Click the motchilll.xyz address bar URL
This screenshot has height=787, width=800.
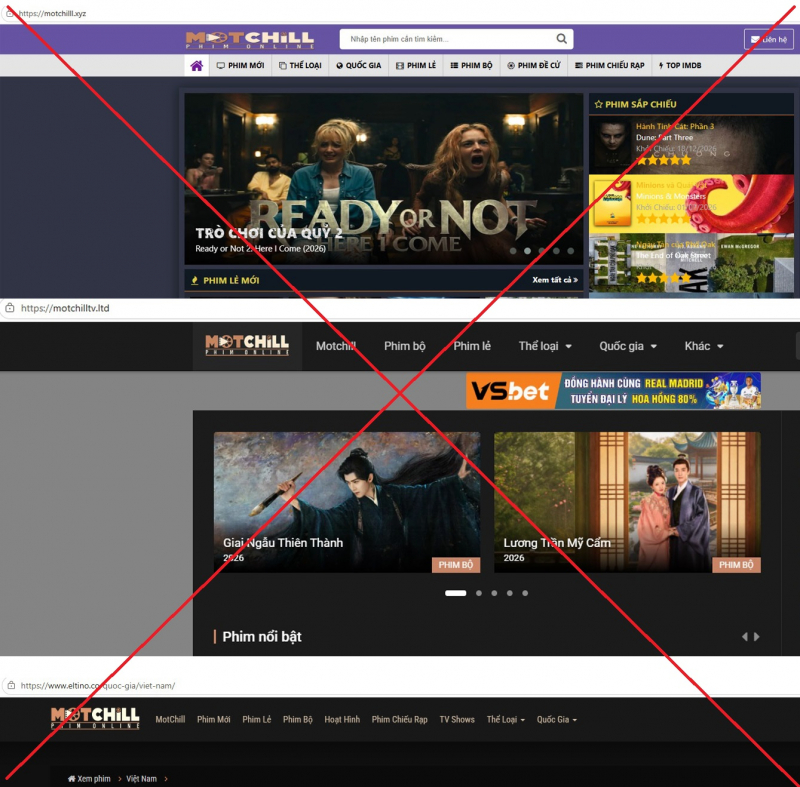coord(53,13)
